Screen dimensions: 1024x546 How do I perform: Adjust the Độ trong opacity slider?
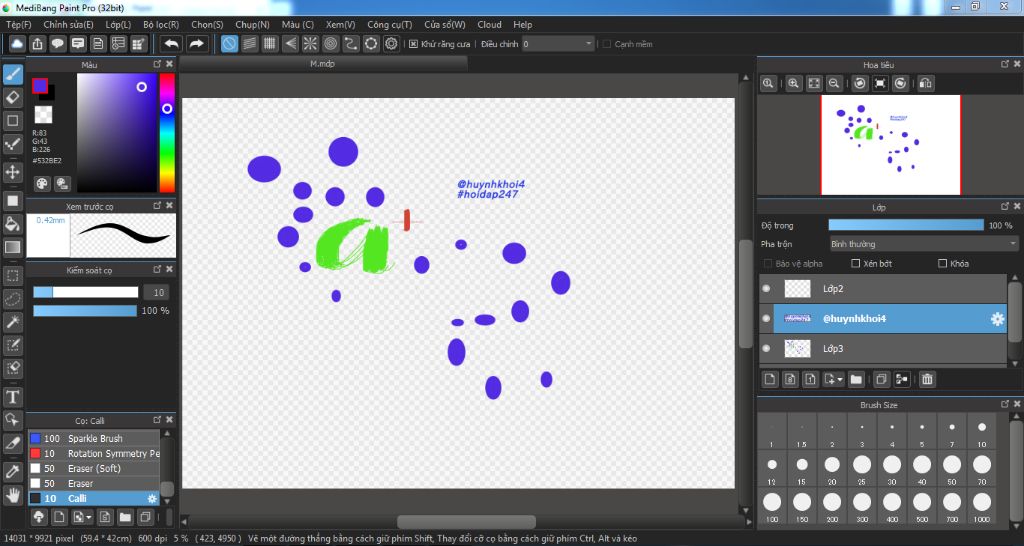pyautogui.click(x=906, y=225)
